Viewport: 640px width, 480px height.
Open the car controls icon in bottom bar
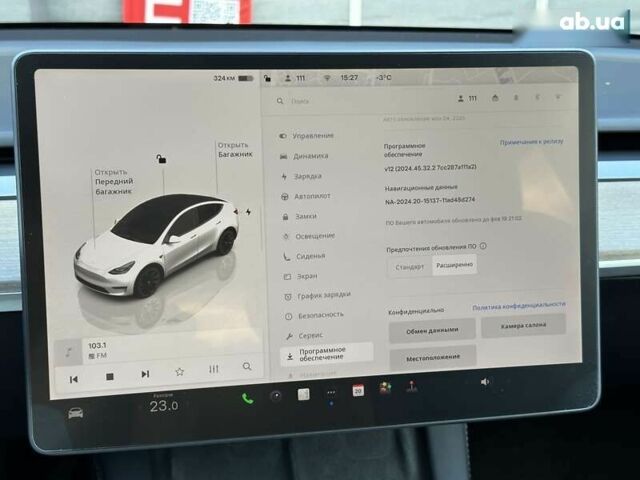76,413
